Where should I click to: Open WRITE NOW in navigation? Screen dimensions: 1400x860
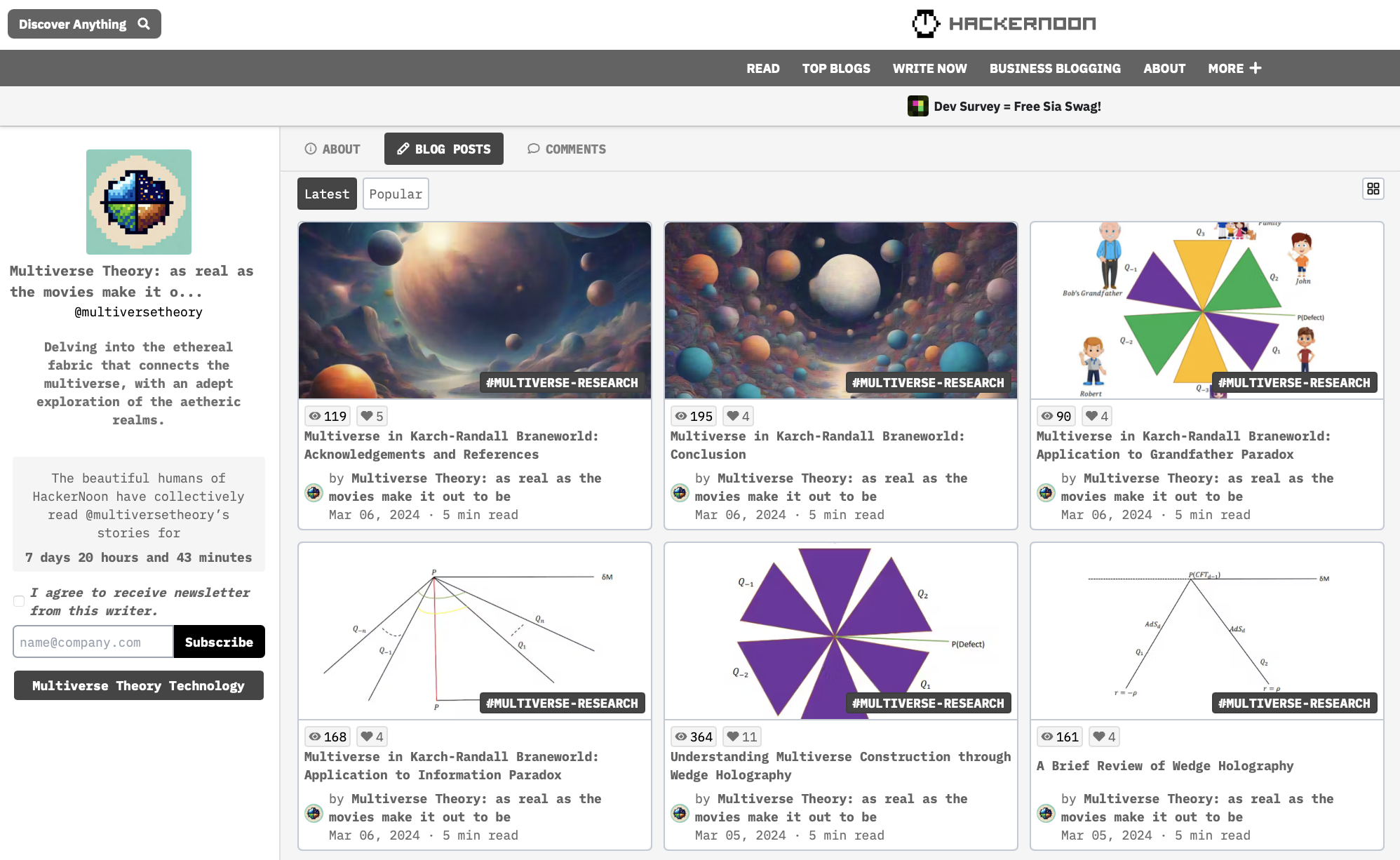(929, 68)
